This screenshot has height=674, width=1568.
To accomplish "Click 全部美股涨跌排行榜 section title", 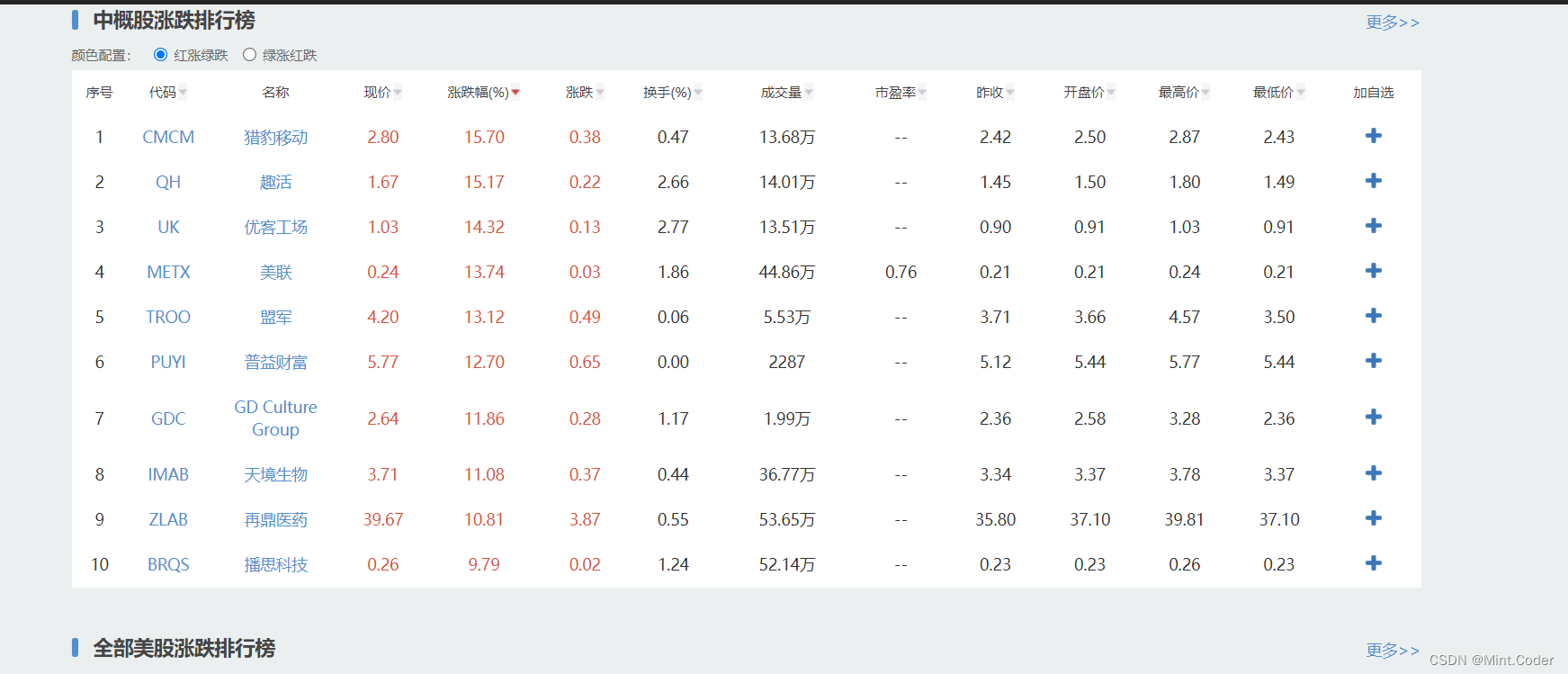I will (184, 648).
